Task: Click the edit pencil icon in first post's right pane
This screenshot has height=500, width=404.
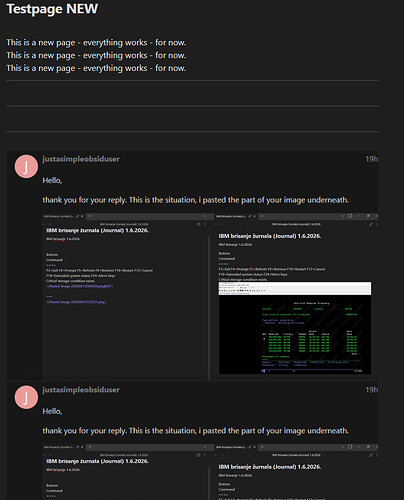Action: coord(371,224)
